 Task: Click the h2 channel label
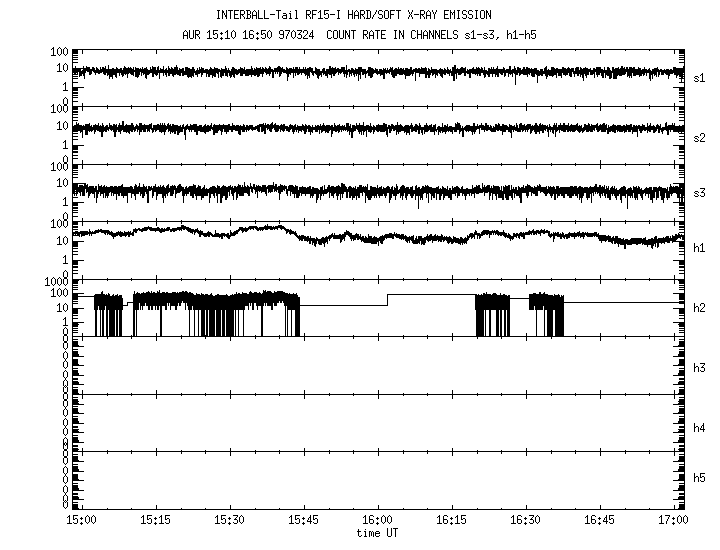[699, 307]
